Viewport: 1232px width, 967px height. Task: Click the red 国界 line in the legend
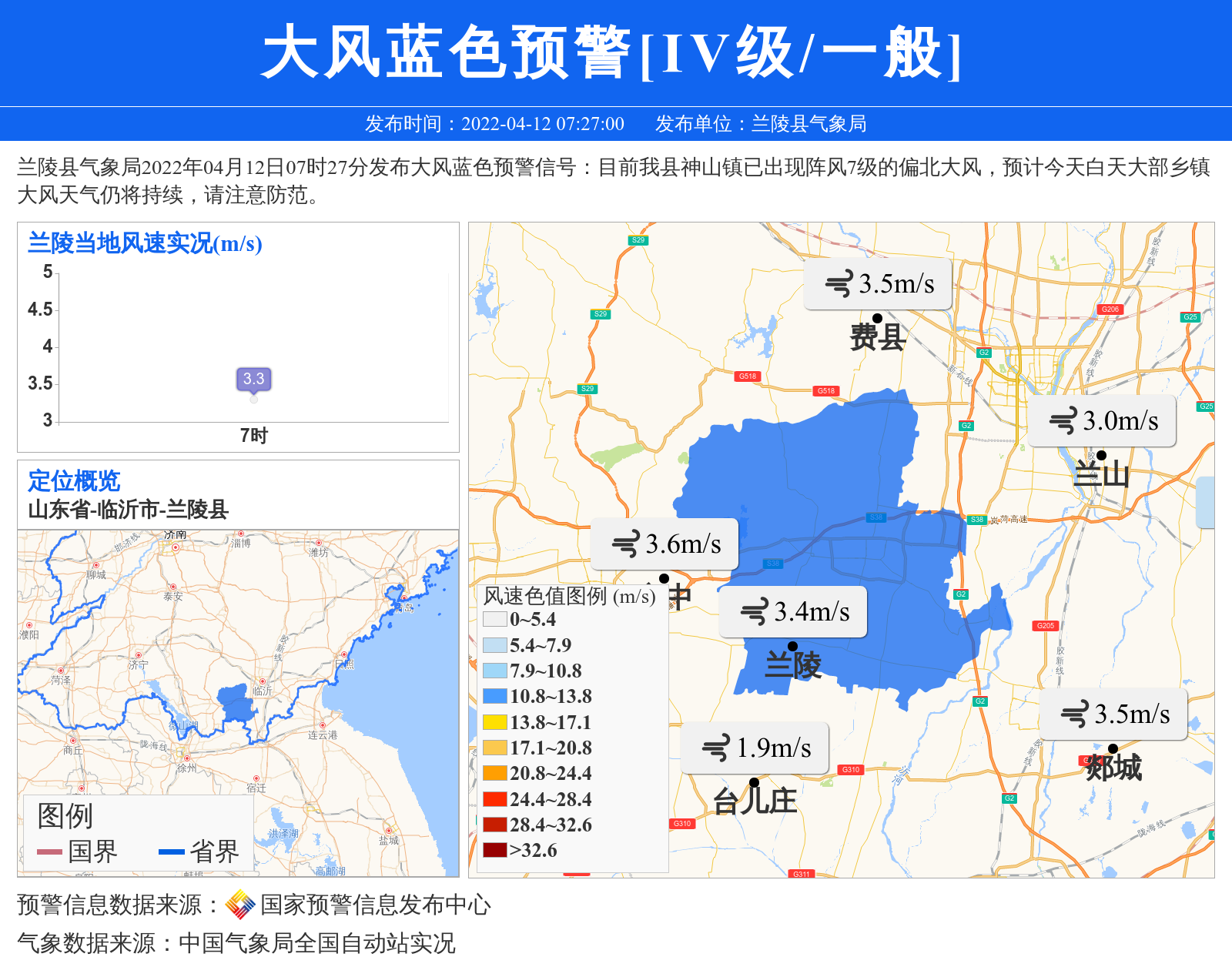pos(49,852)
